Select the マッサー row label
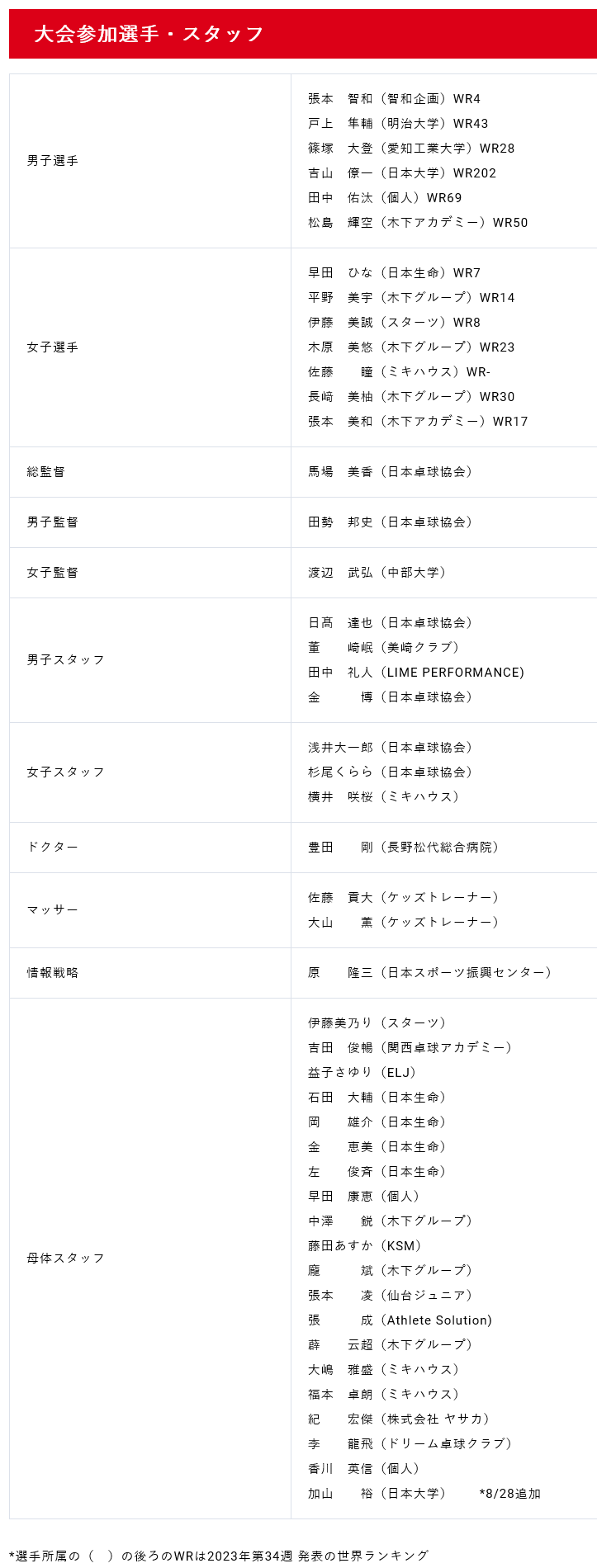 (x=53, y=910)
